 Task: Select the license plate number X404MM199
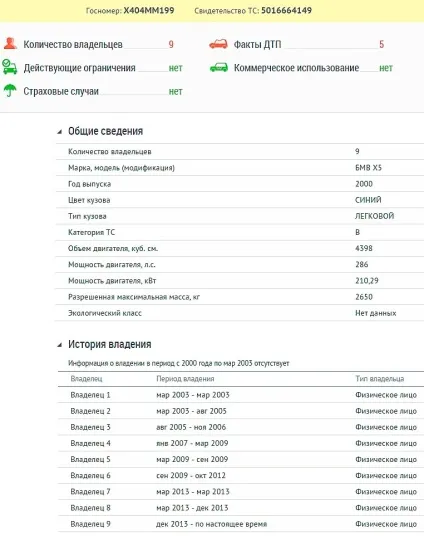[149, 10]
